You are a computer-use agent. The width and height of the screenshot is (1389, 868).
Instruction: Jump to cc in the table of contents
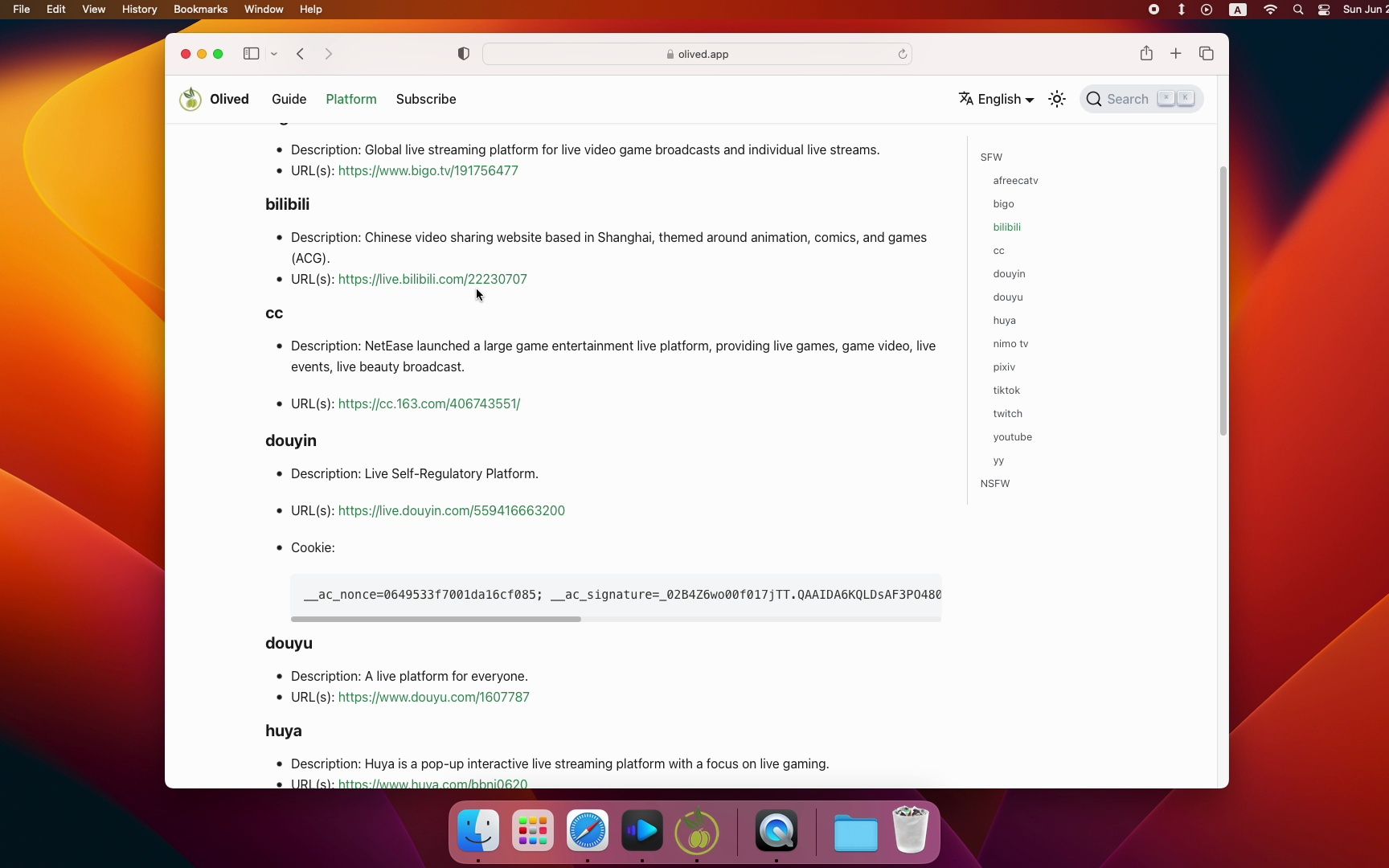pos(998,251)
